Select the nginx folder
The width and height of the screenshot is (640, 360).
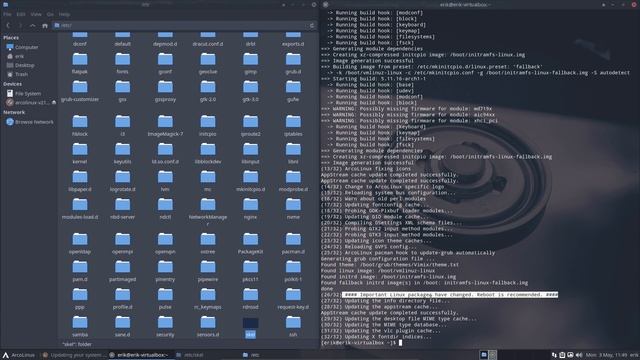[x=251, y=209]
